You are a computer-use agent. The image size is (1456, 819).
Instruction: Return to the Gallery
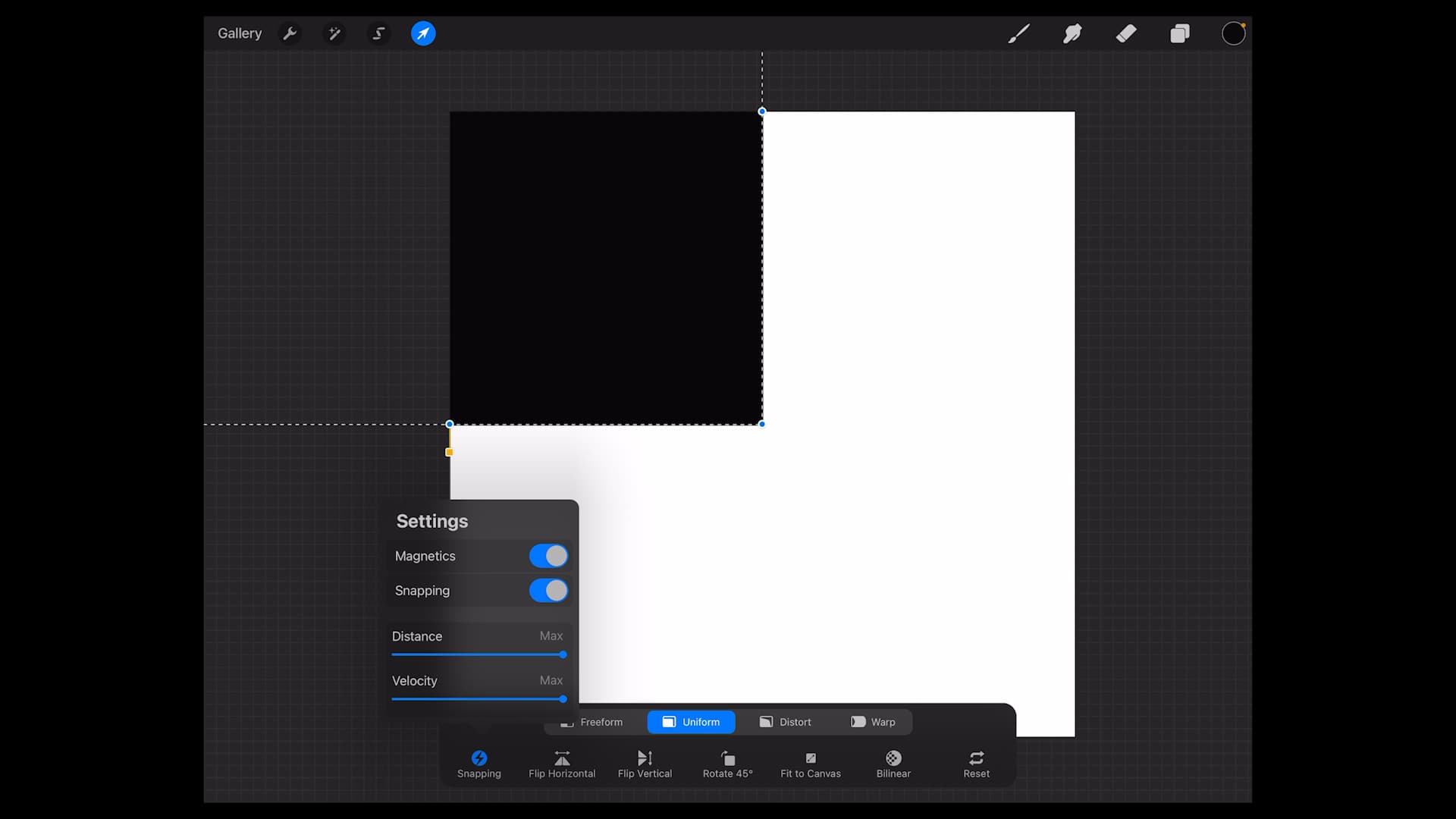(240, 33)
